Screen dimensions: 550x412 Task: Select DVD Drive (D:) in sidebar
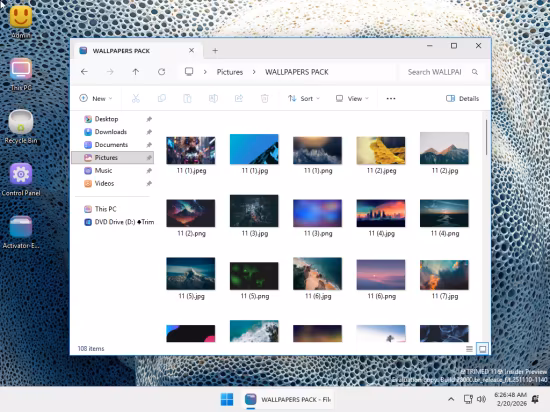point(113,222)
